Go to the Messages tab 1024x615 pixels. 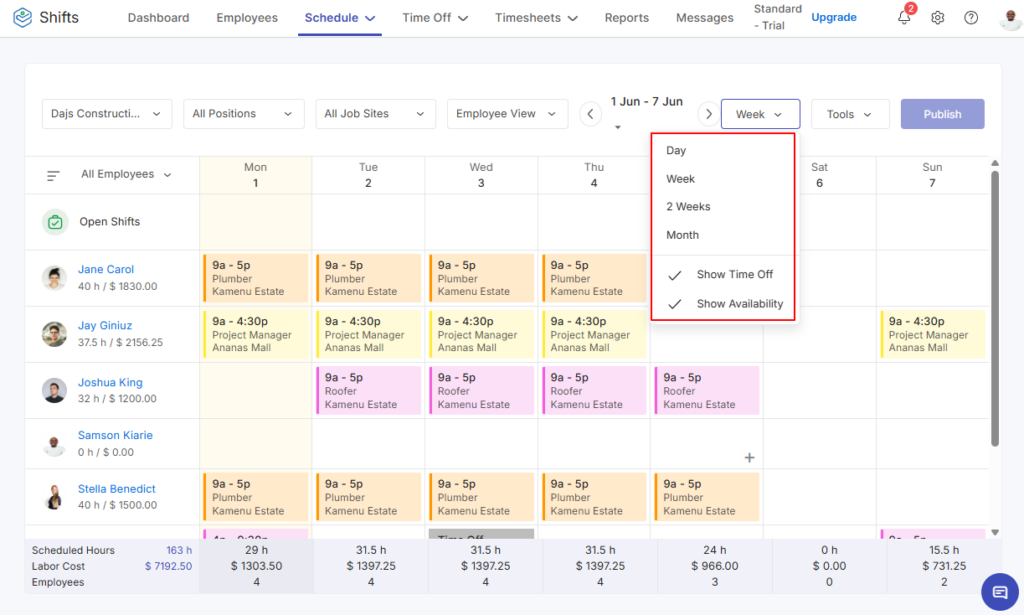tap(705, 18)
